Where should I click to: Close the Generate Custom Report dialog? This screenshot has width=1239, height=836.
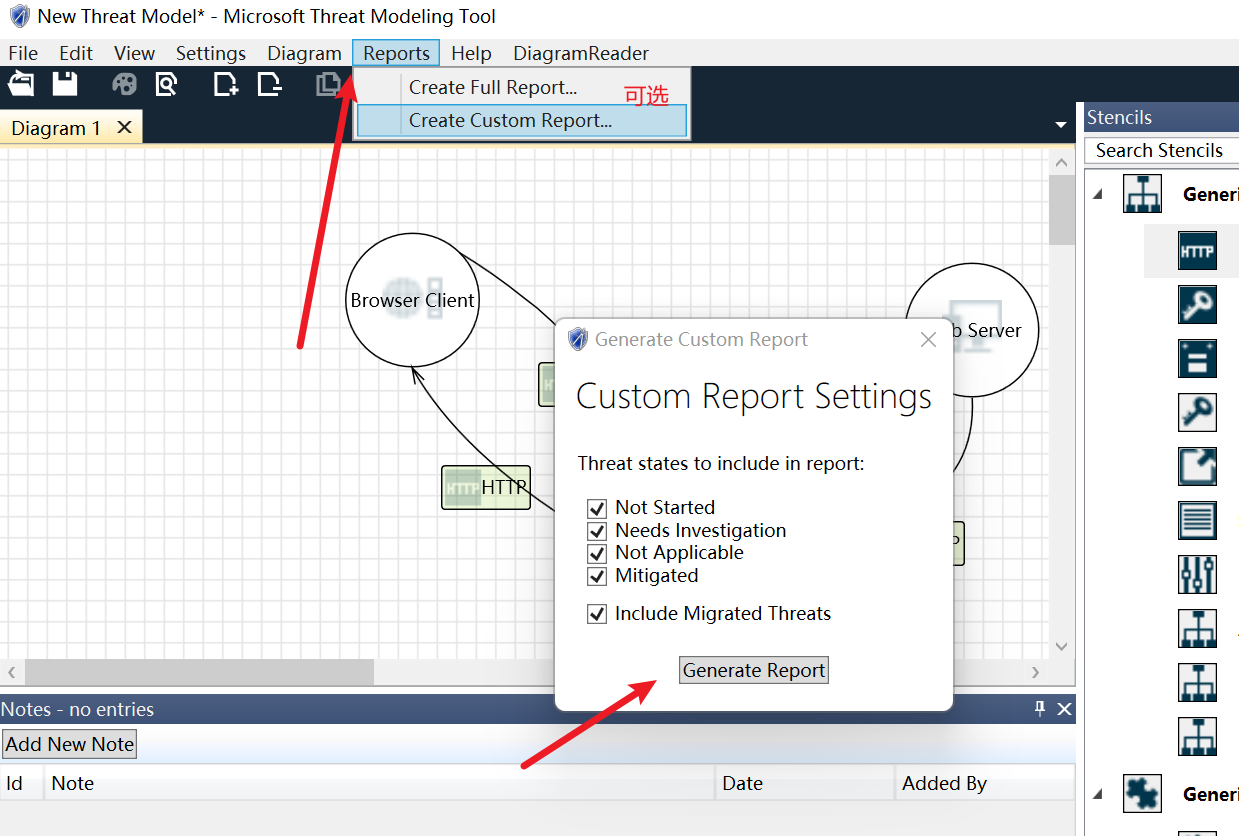[x=928, y=340]
